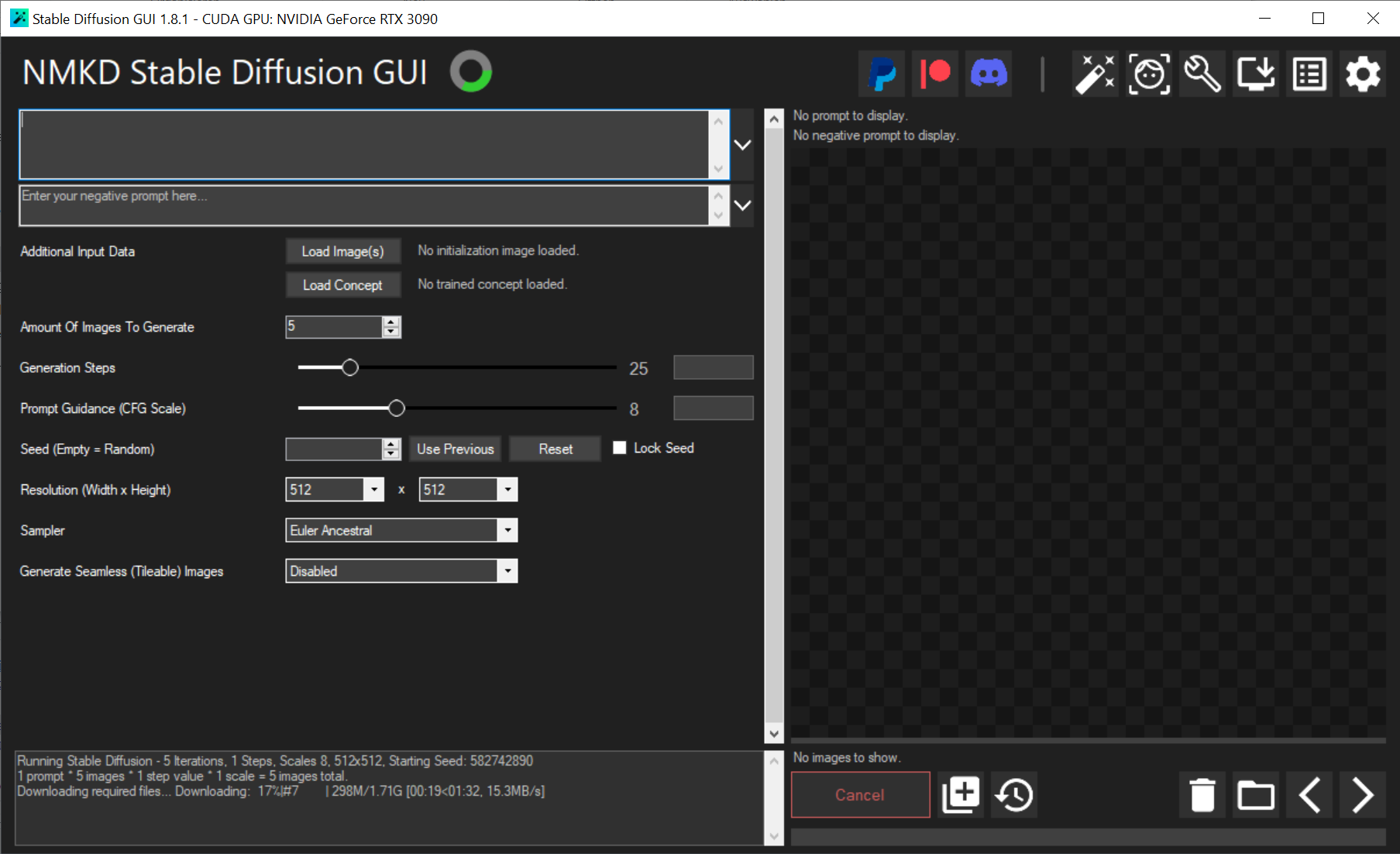Click 'No trained concept loaded.' text
Viewport: 1400px width, 854px height.
pyautogui.click(x=493, y=284)
